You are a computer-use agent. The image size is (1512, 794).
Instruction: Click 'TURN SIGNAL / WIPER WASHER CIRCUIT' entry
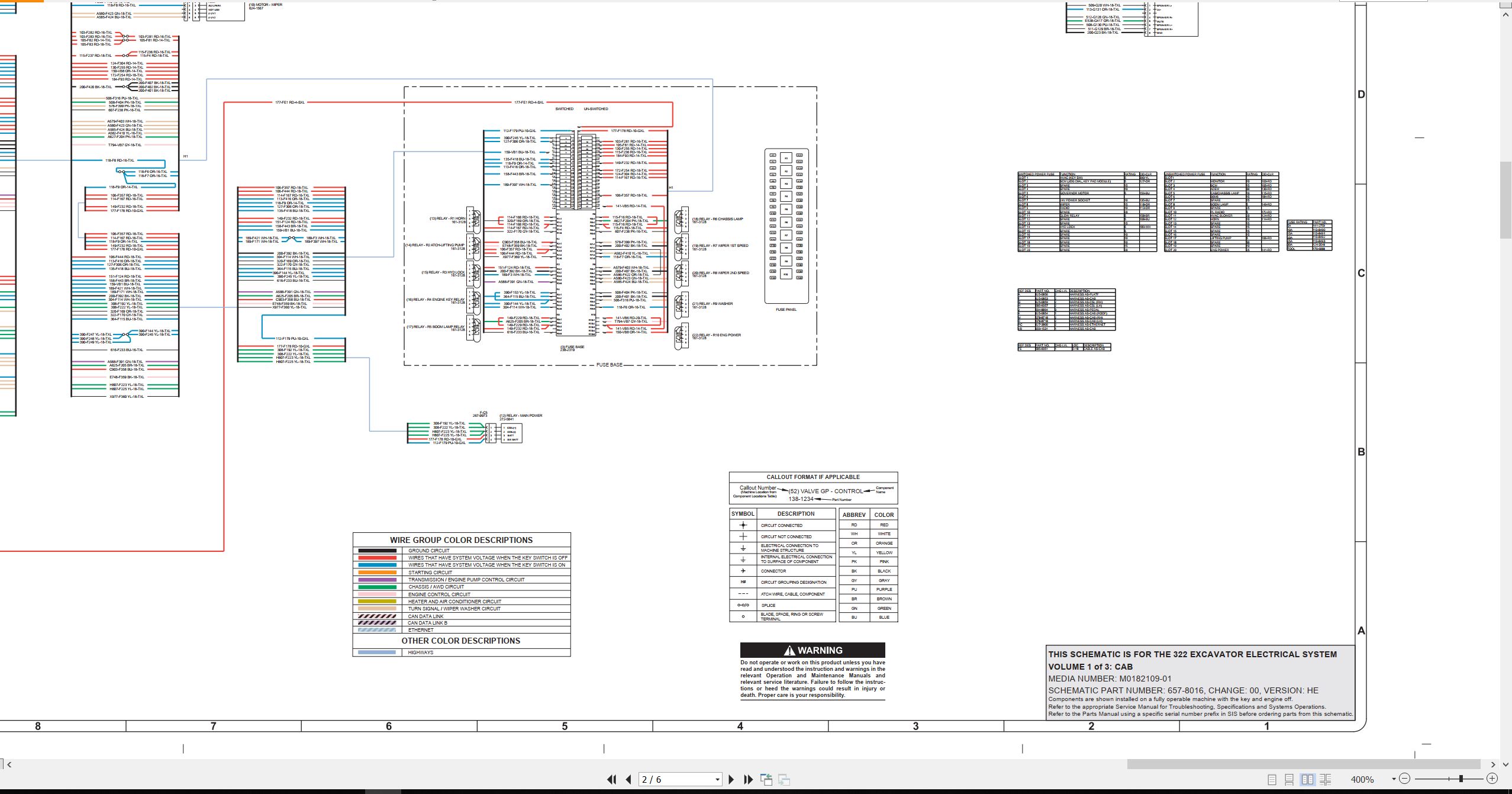tap(454, 609)
